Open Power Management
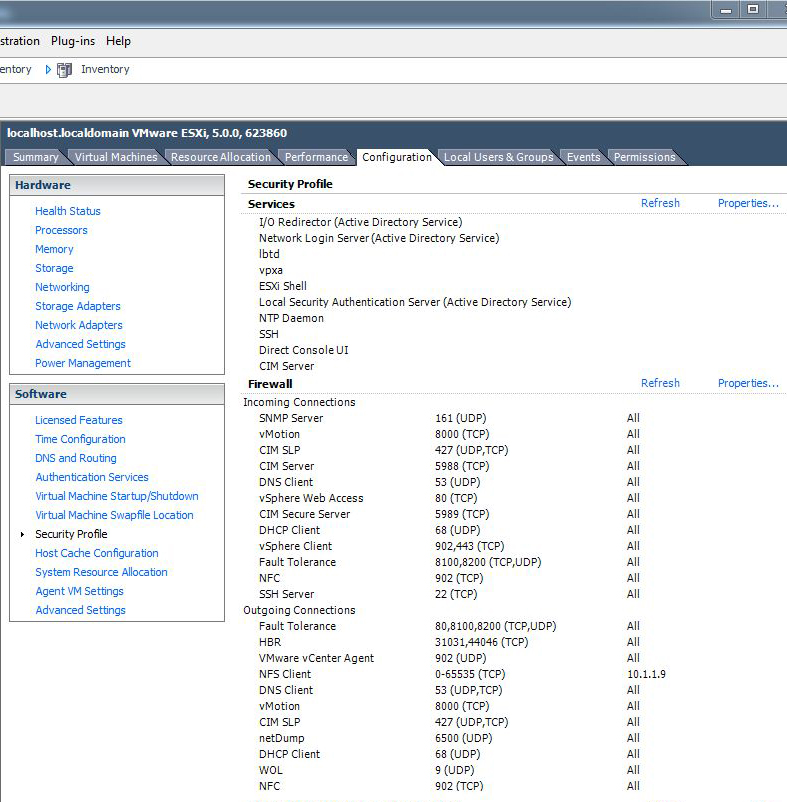This screenshot has width=787, height=802. [x=83, y=363]
